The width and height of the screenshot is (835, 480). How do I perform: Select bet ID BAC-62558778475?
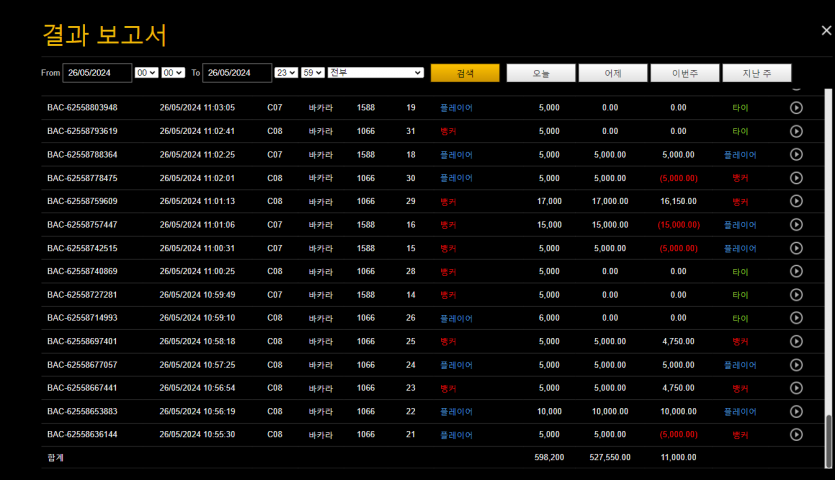tap(82, 178)
